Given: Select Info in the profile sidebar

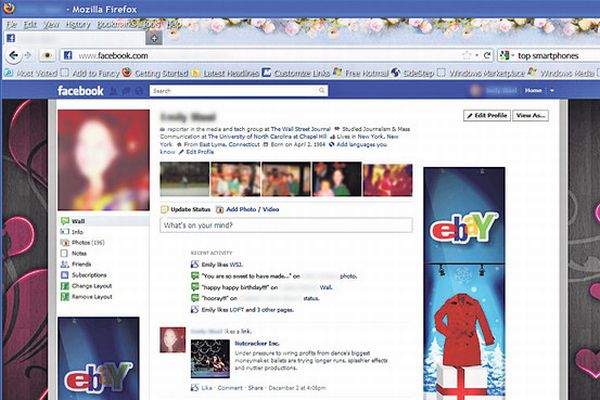Looking at the screenshot, I should tap(77, 232).
